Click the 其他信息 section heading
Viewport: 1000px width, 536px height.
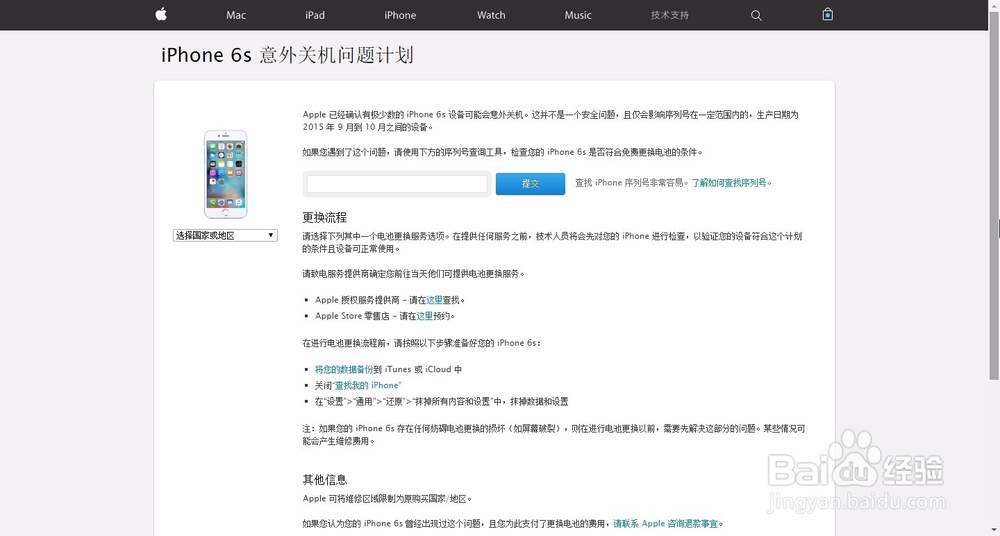tap(325, 480)
